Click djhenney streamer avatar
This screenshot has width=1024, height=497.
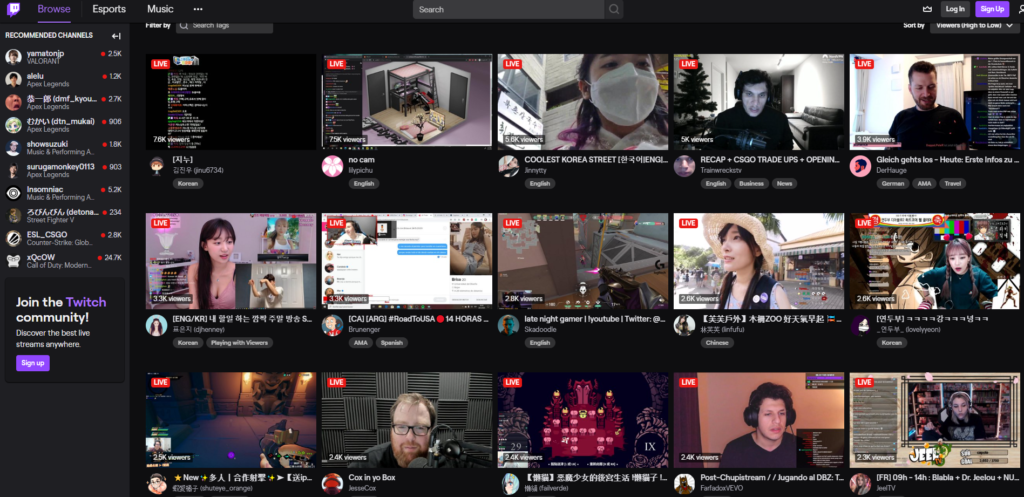[x=157, y=325]
